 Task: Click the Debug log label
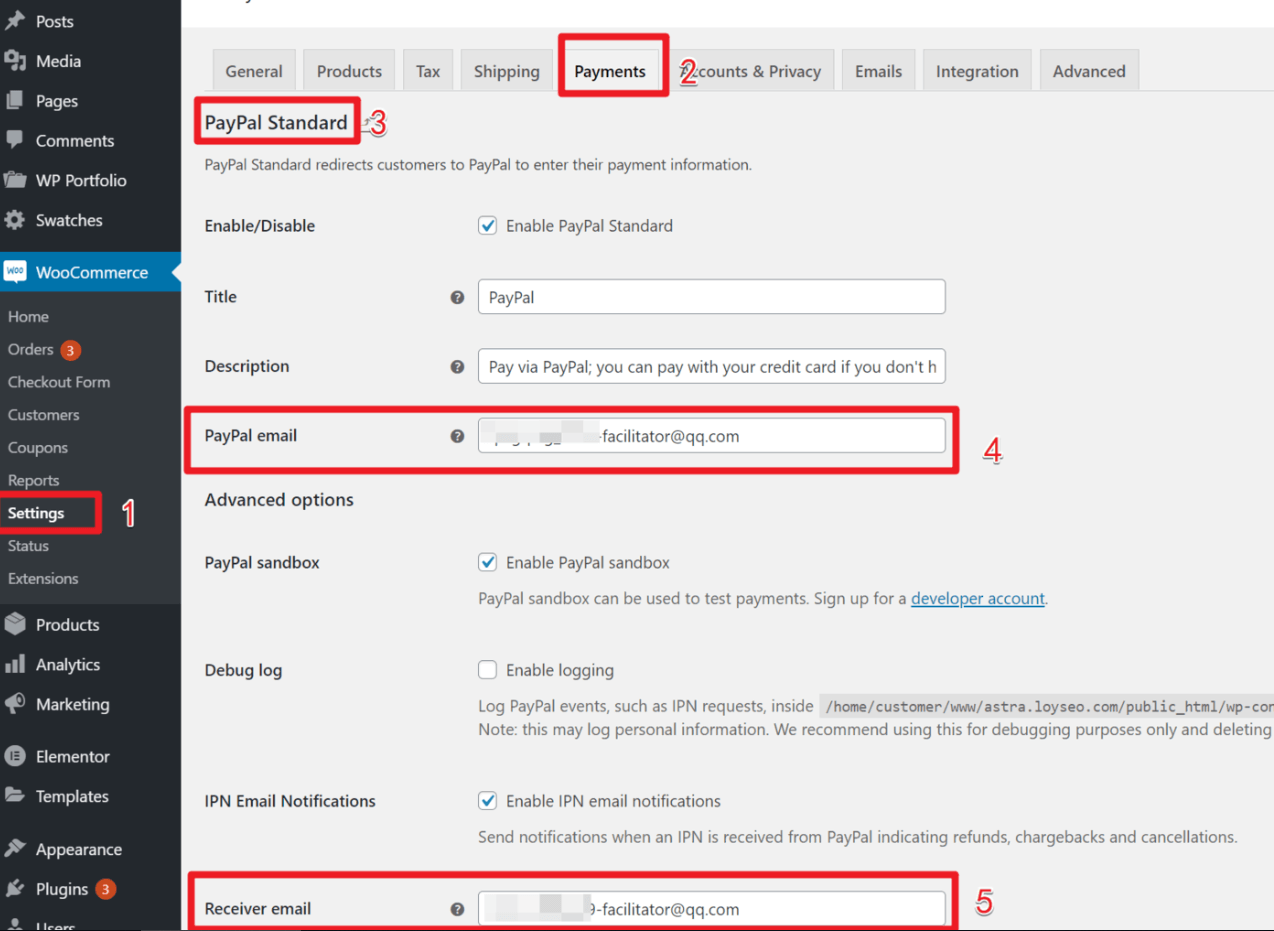(x=243, y=671)
